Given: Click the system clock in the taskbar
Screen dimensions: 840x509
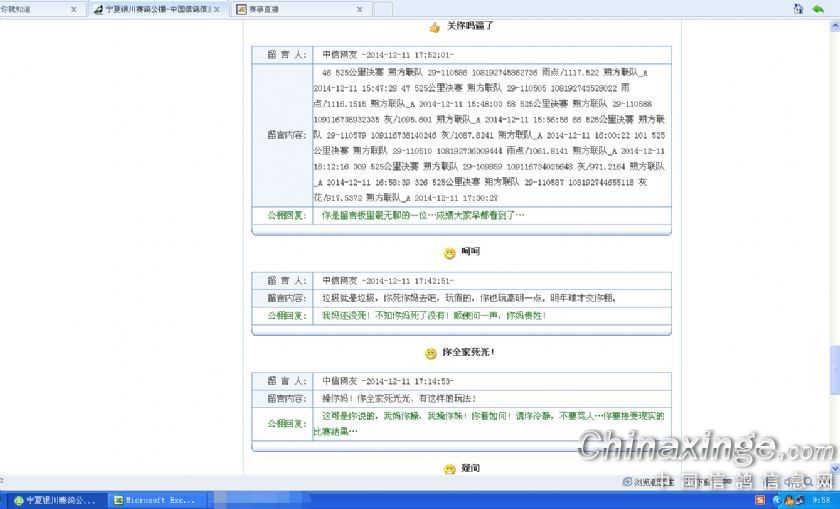Looking at the screenshot, I should 821,500.
